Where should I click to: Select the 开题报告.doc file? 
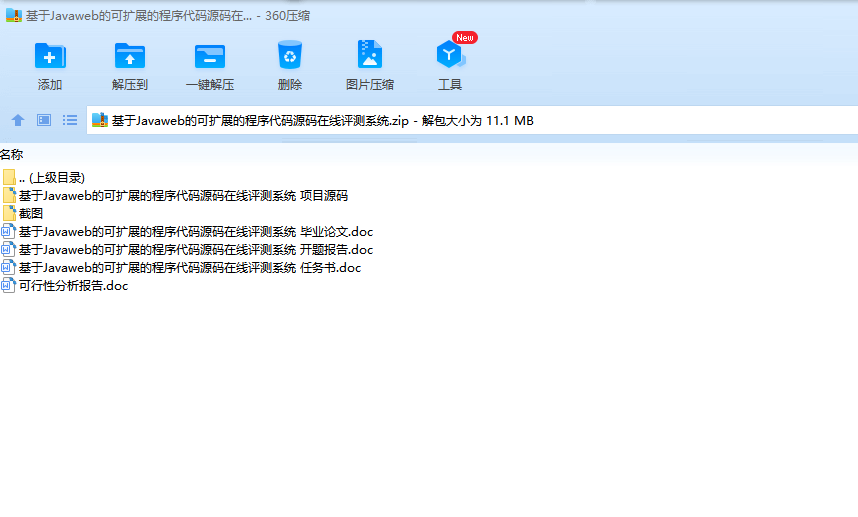coord(187,249)
